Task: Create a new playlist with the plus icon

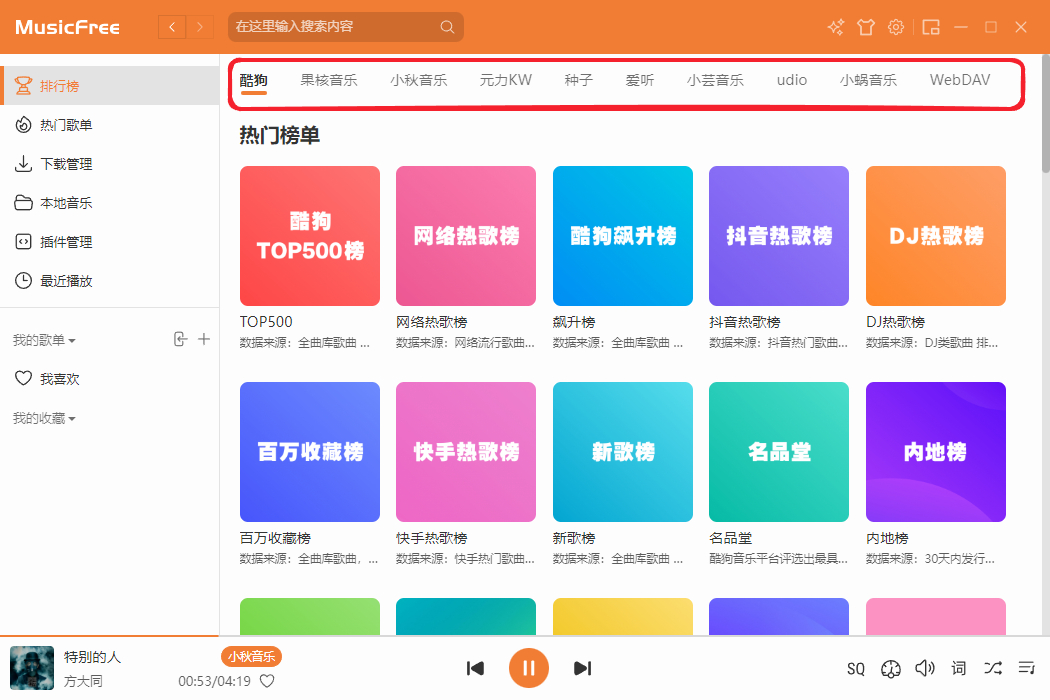Action: (204, 340)
